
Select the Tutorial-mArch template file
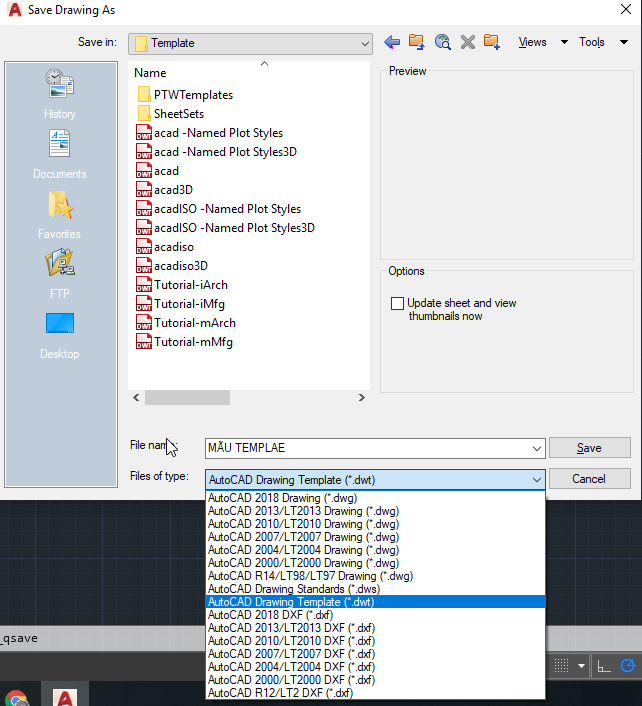tap(186, 323)
